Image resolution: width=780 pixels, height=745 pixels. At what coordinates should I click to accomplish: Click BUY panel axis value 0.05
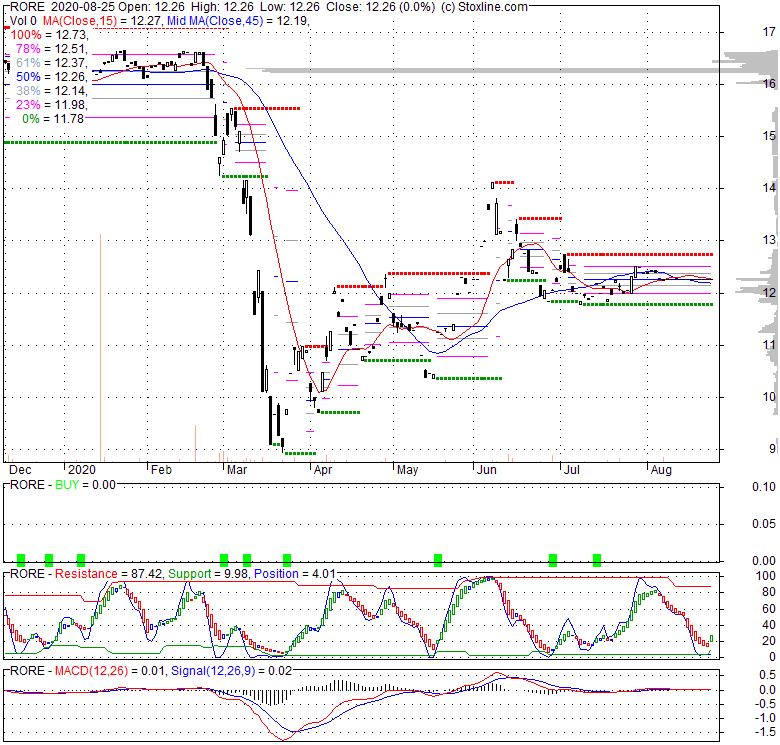(764, 524)
